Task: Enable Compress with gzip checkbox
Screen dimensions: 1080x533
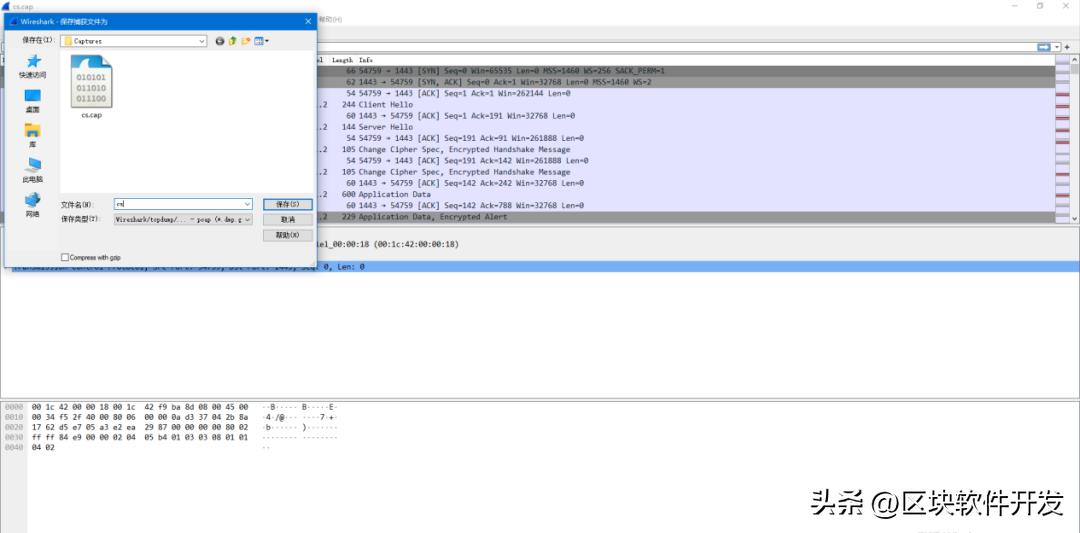Action: click(65, 258)
